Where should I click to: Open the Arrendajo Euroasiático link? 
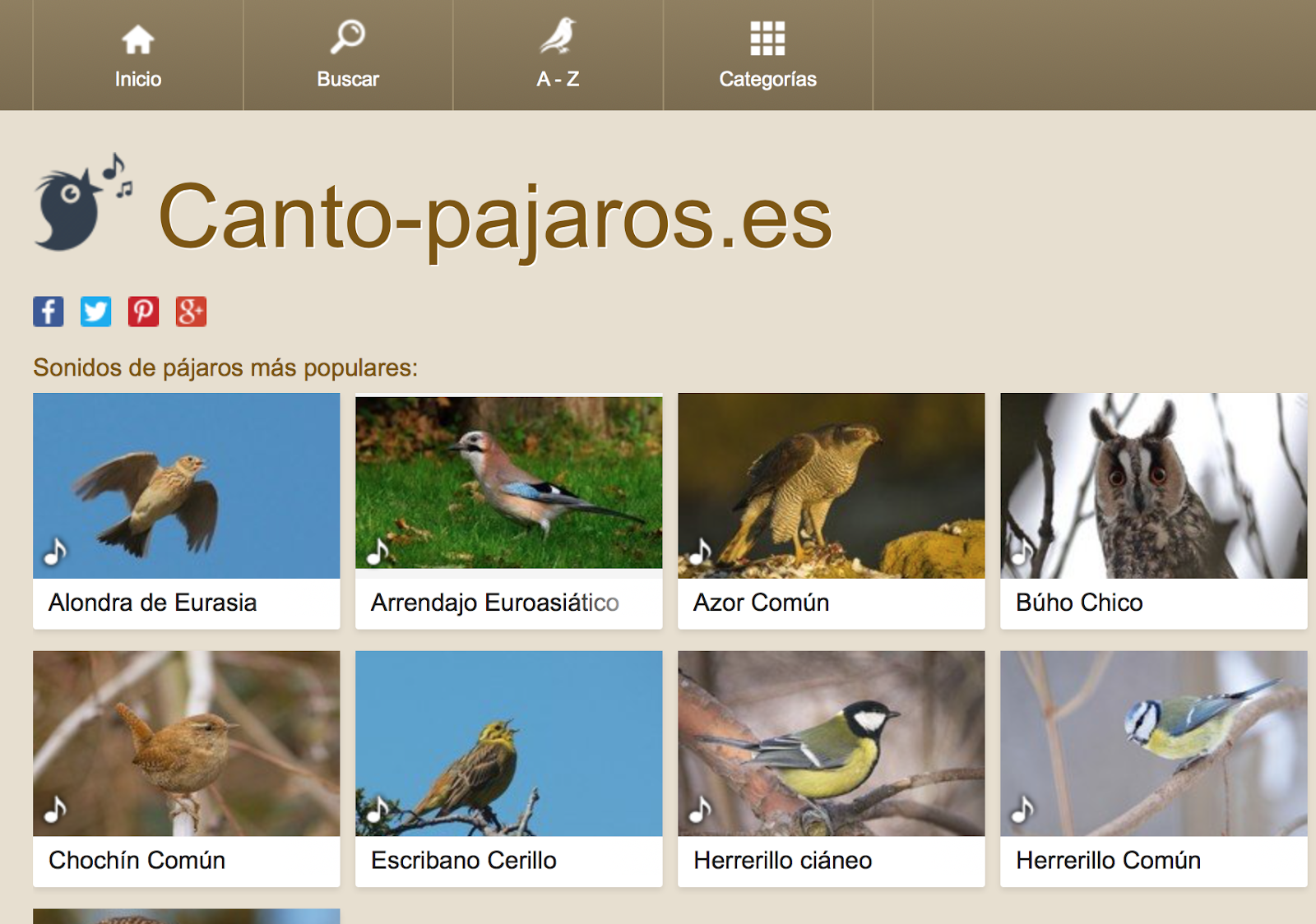495,603
